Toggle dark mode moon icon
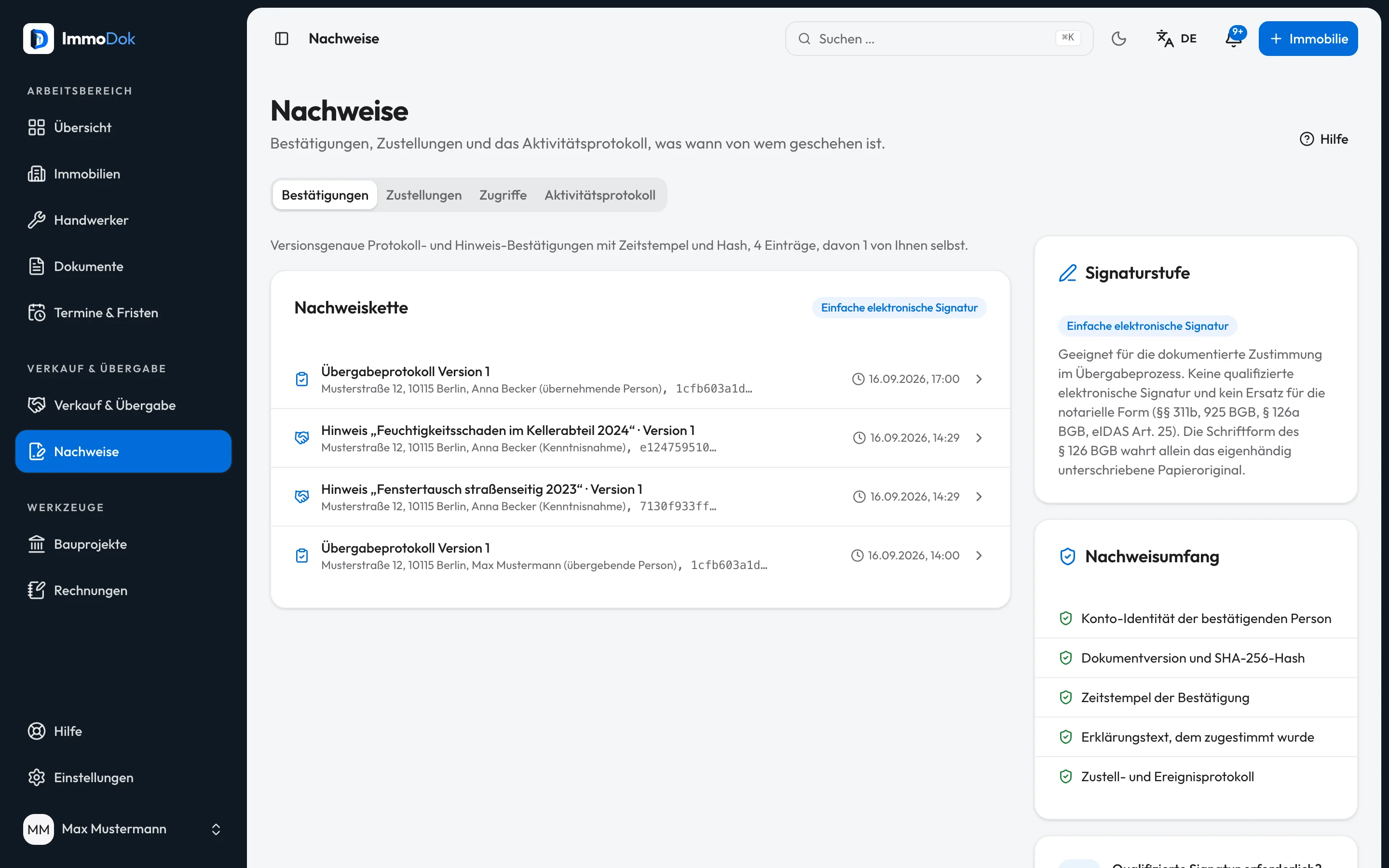 pyautogui.click(x=1118, y=39)
